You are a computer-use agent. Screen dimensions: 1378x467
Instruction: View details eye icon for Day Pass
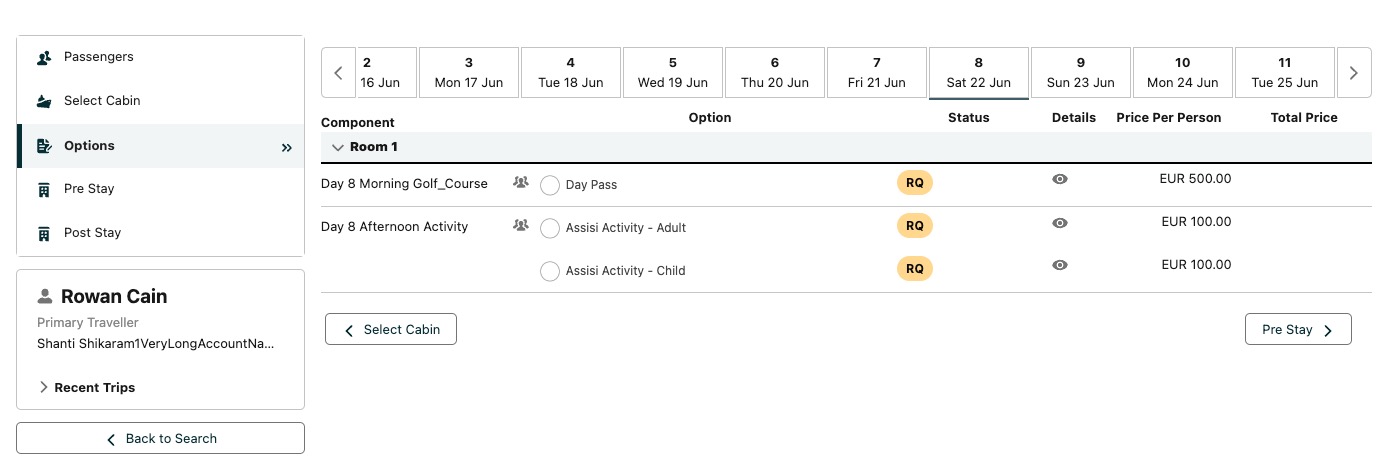(1060, 179)
